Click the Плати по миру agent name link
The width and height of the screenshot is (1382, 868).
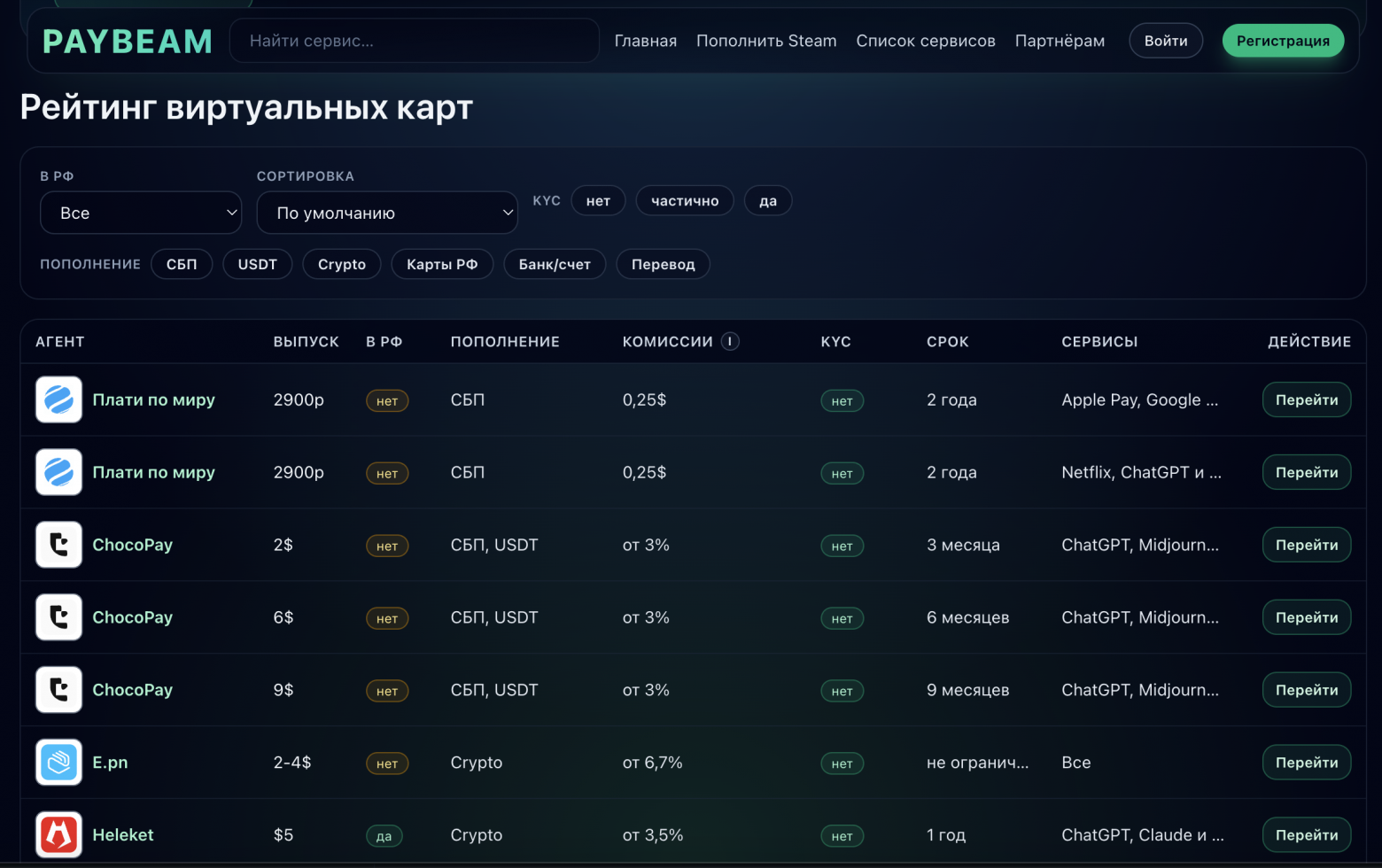(153, 399)
